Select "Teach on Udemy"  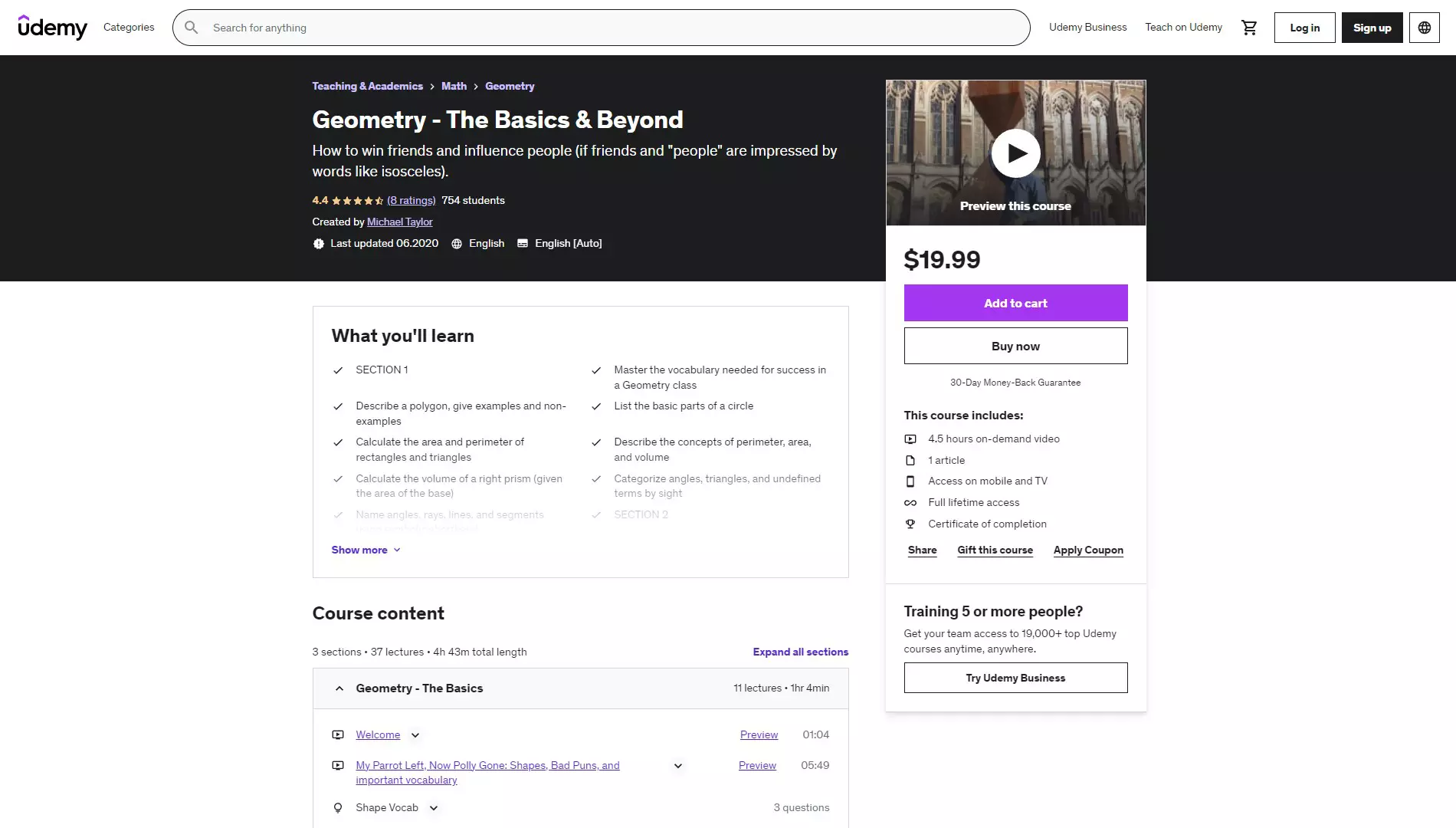click(x=1183, y=27)
